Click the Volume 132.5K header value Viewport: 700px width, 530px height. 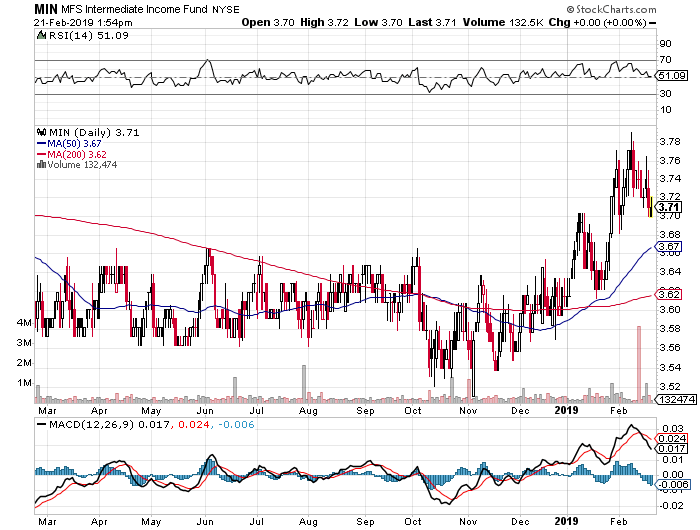point(502,22)
